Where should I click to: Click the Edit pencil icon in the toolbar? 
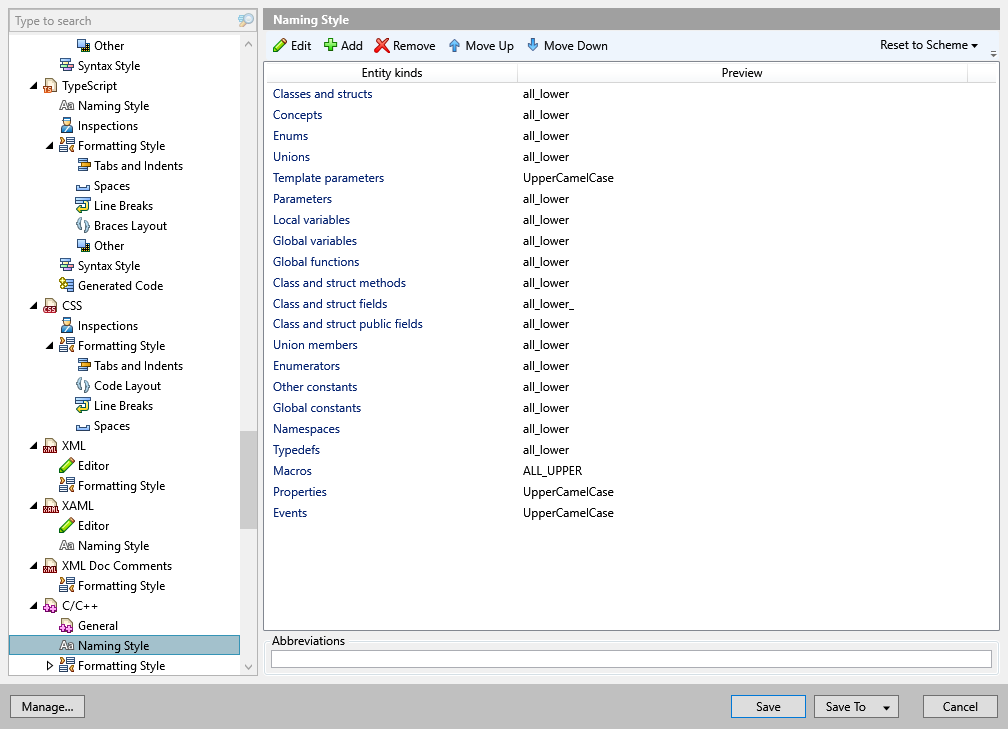tap(280, 45)
